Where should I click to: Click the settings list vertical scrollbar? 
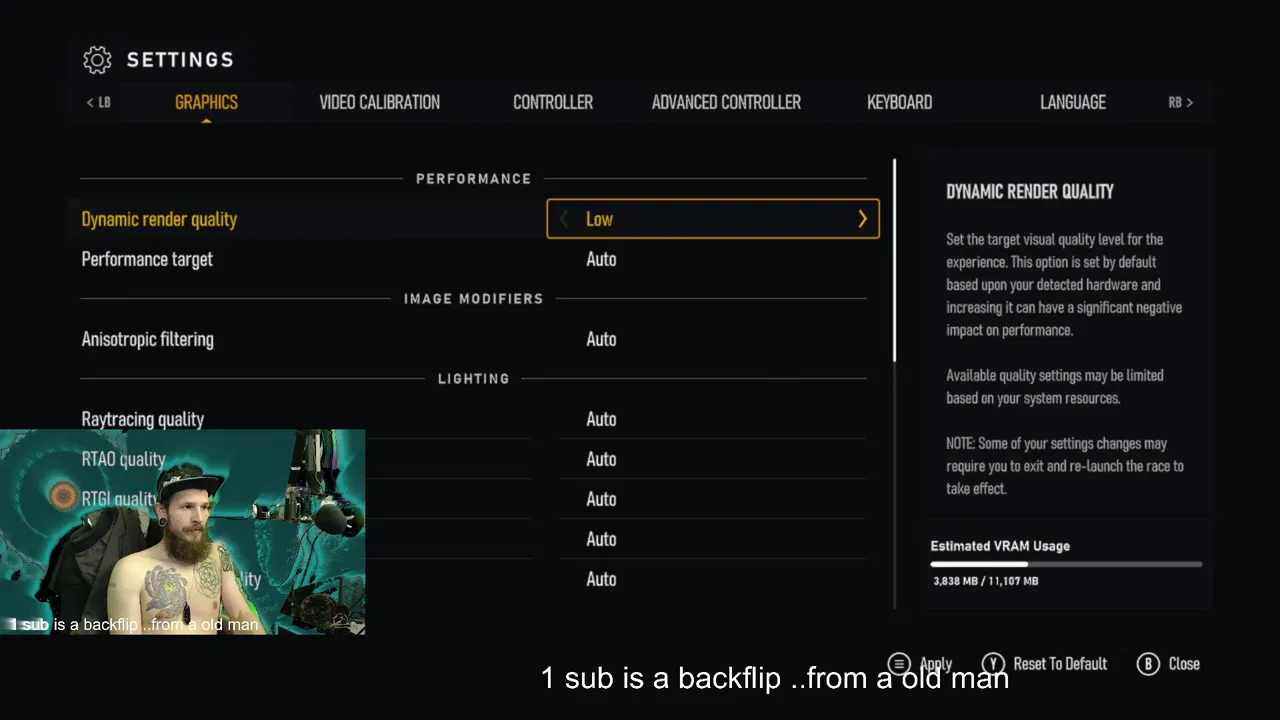click(894, 260)
